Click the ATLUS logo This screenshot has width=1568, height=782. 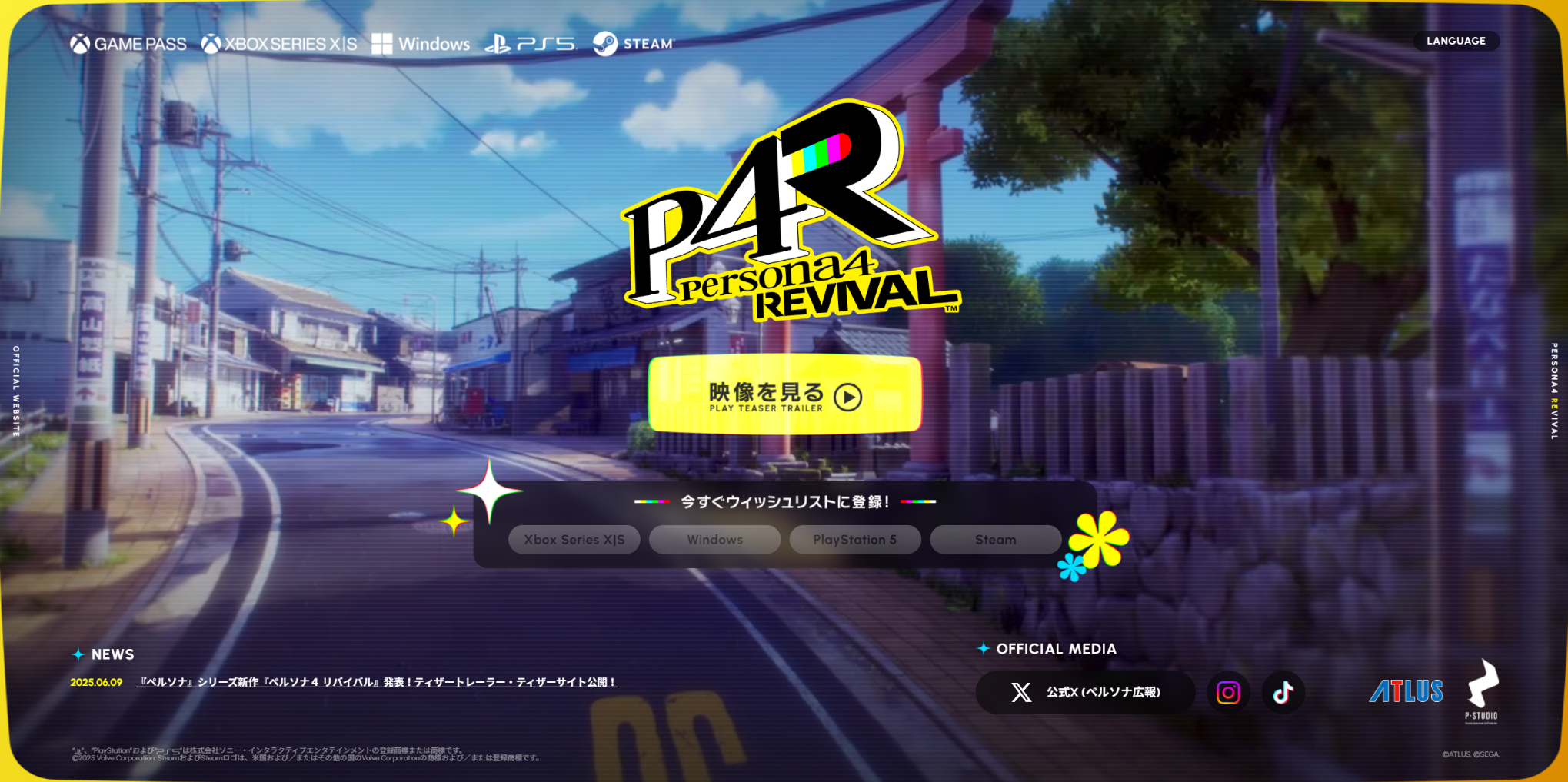(1406, 691)
